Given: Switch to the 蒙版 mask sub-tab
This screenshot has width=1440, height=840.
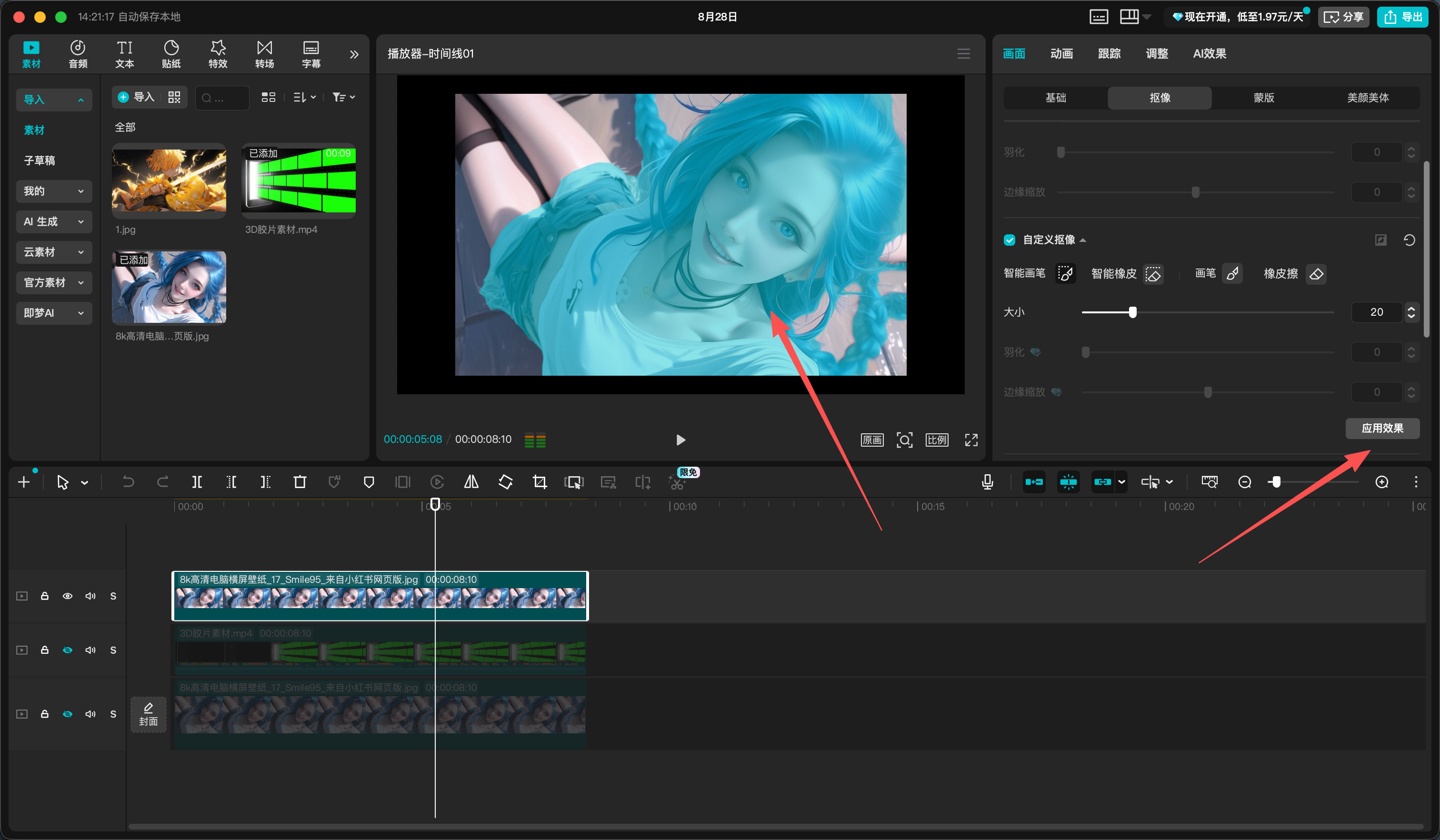Looking at the screenshot, I should click(1263, 98).
